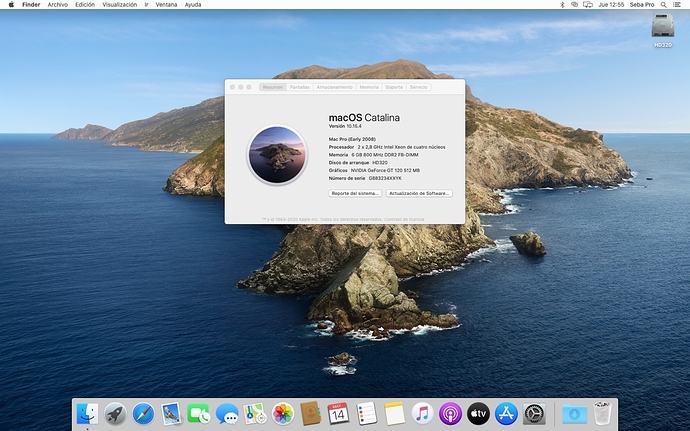Screen dimensions: 690x431
Task: Open Reminders list icon in Dock
Action: (x=367, y=414)
